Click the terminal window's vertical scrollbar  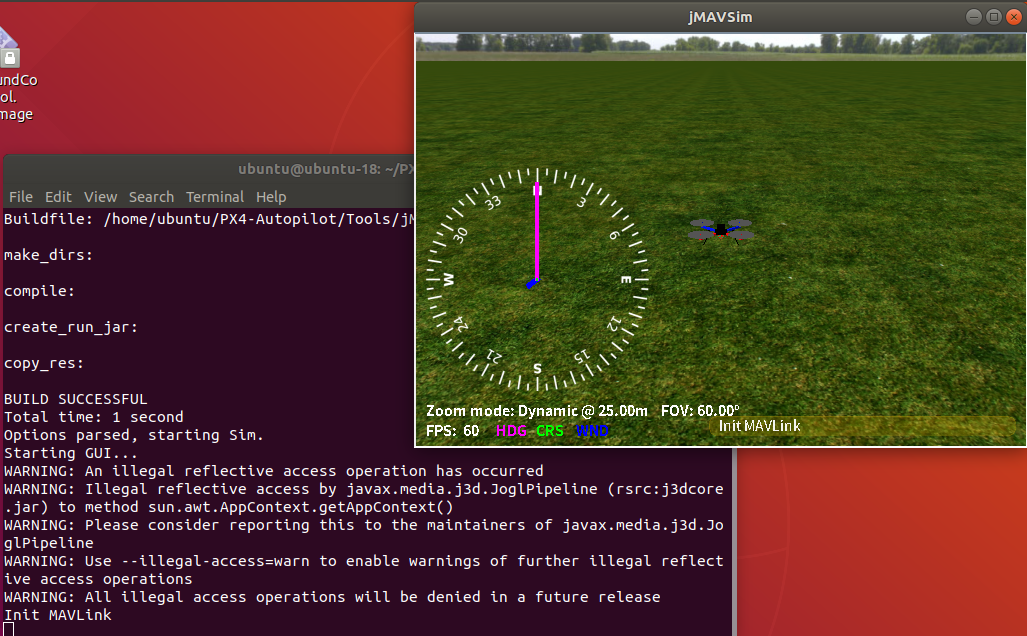tap(734, 541)
